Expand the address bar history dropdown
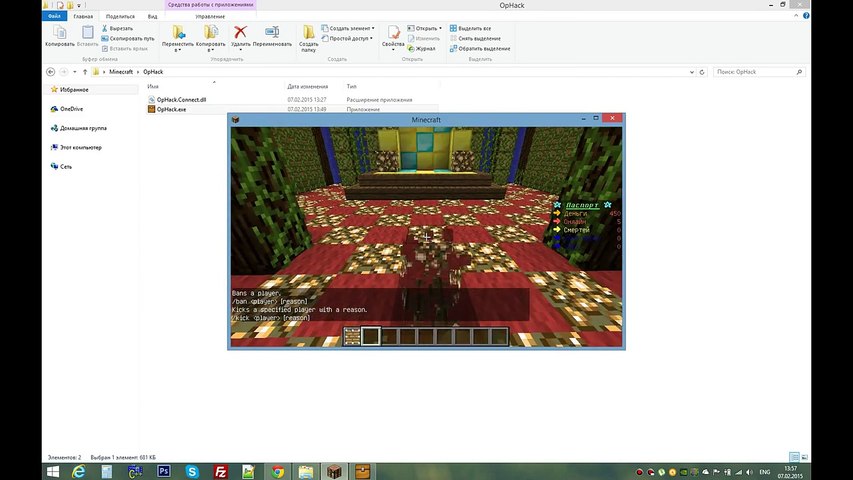853x480 pixels. (x=692, y=72)
